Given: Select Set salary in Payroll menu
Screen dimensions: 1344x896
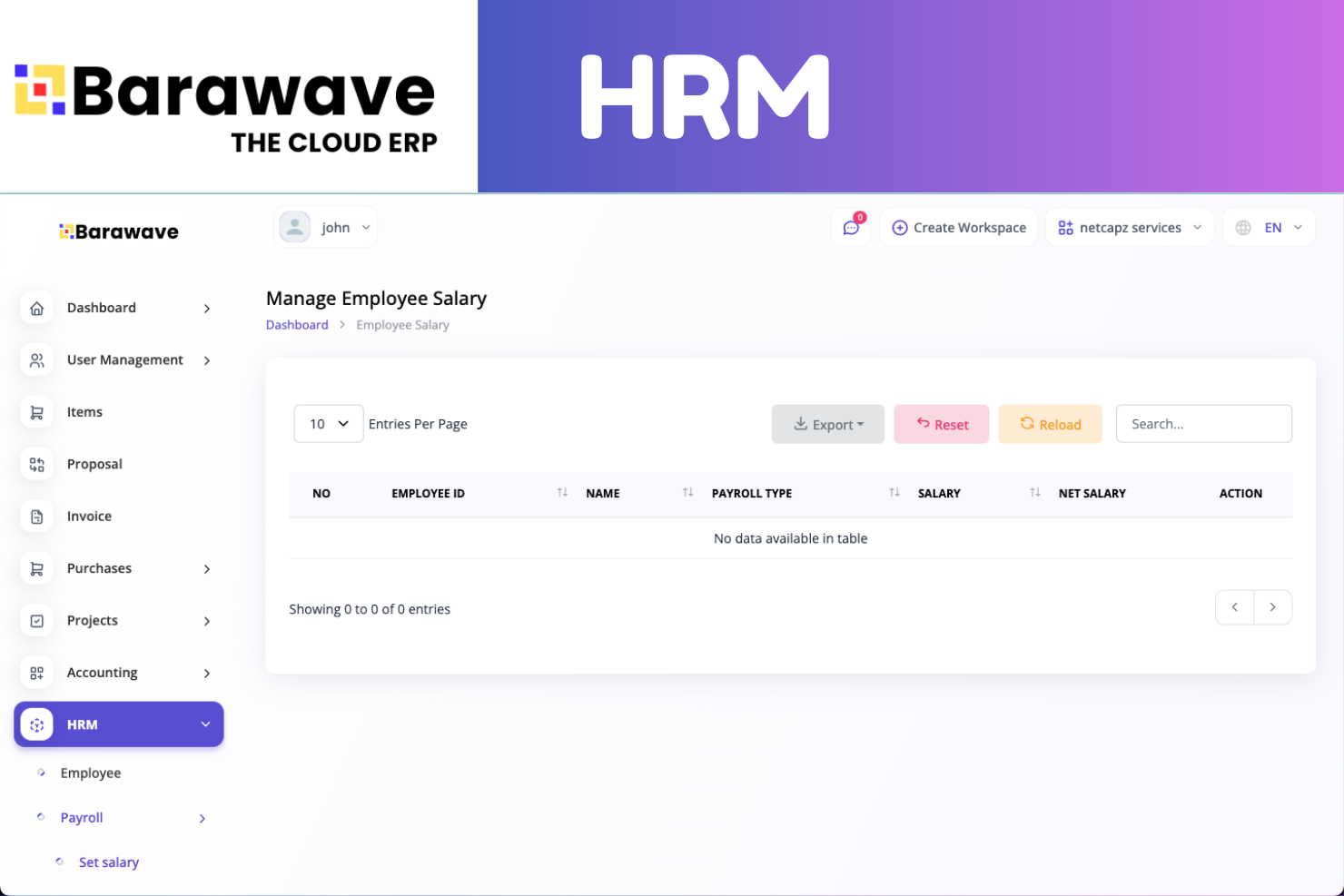Looking at the screenshot, I should coord(109,862).
